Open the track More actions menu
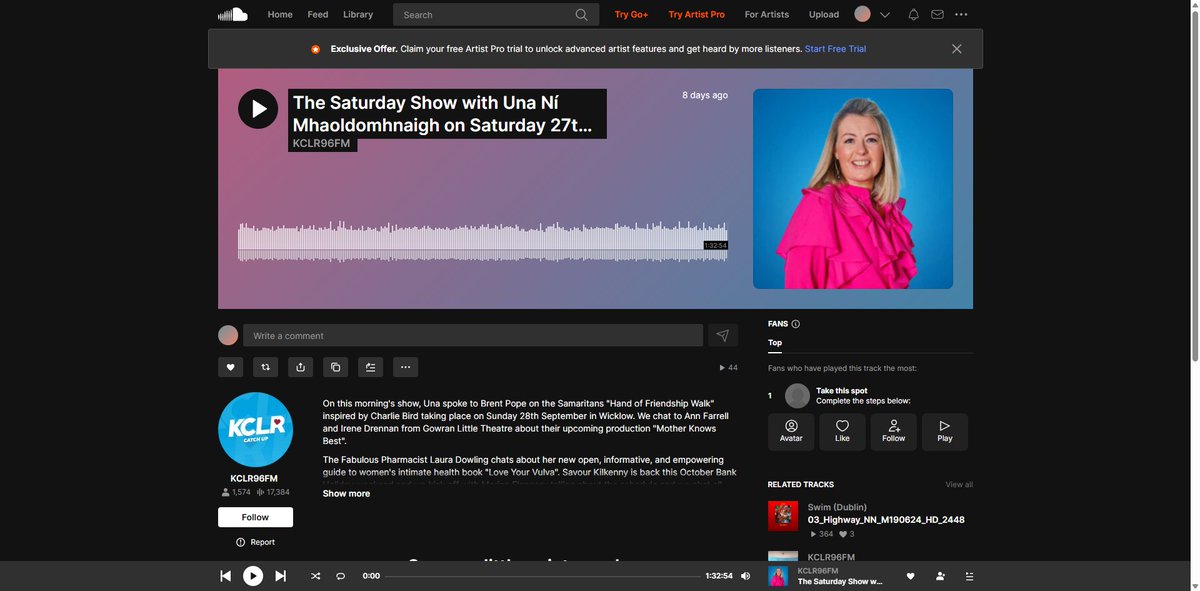This screenshot has height=591, width=1200. (405, 367)
